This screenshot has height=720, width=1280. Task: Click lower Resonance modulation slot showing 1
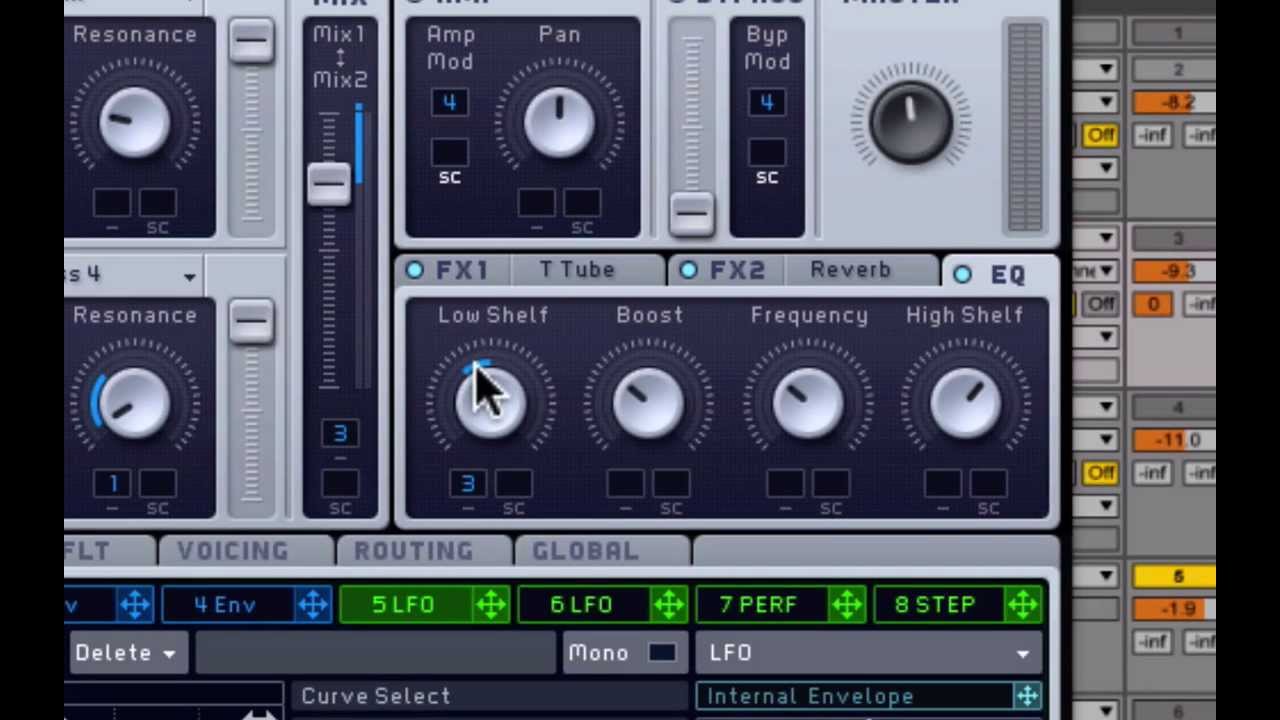[112, 484]
